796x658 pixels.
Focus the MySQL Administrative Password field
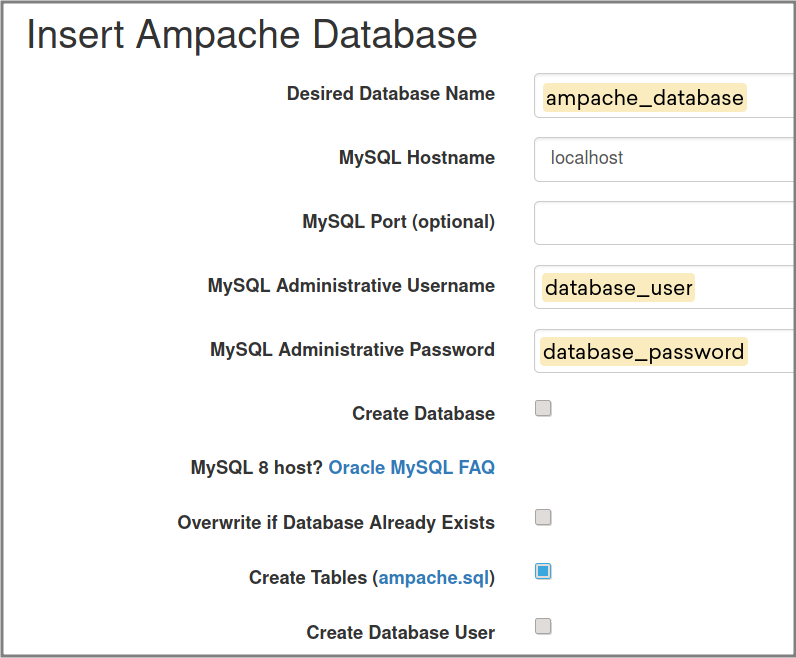click(x=664, y=351)
